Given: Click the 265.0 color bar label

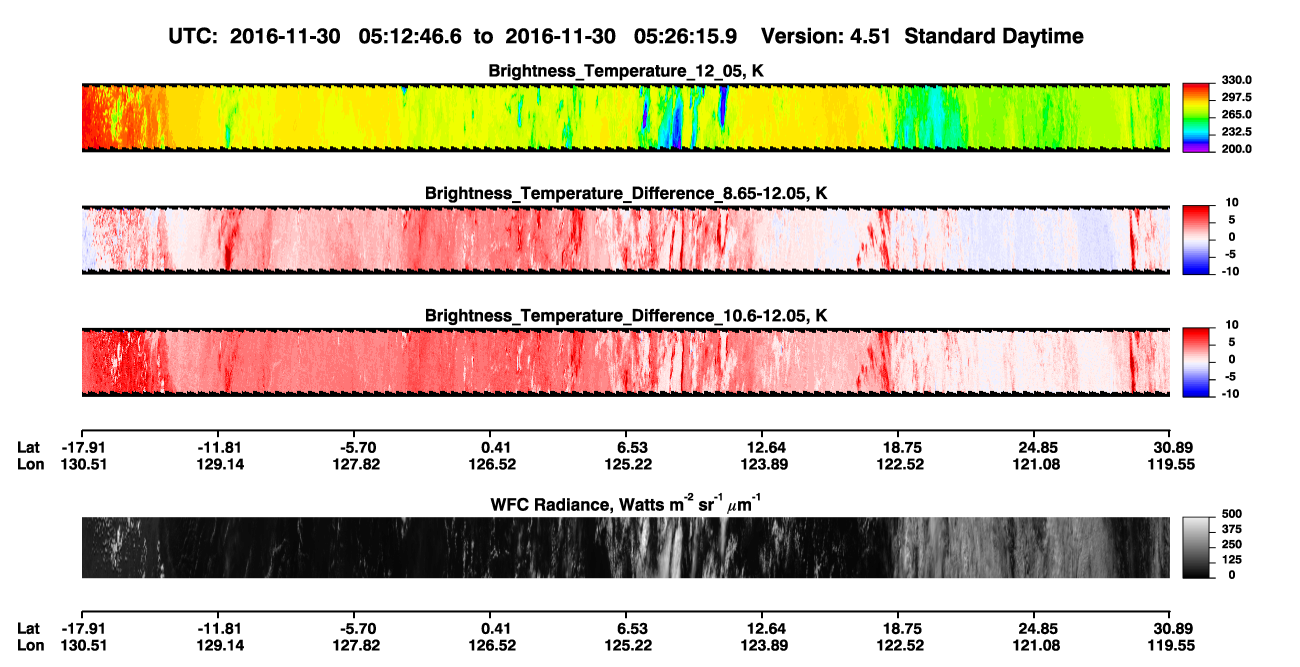Looking at the screenshot, I should pyautogui.click(x=1236, y=114).
